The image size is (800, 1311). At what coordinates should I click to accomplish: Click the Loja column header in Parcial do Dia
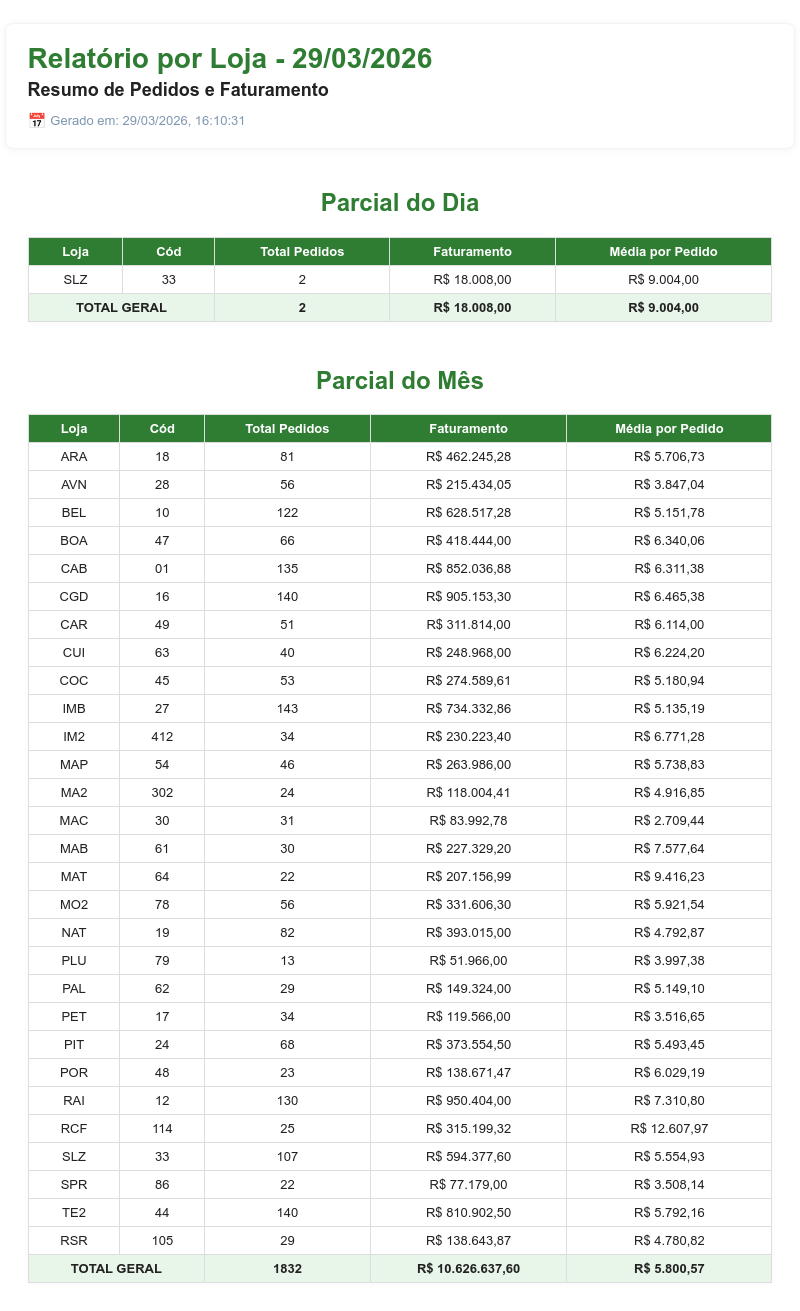tap(75, 252)
